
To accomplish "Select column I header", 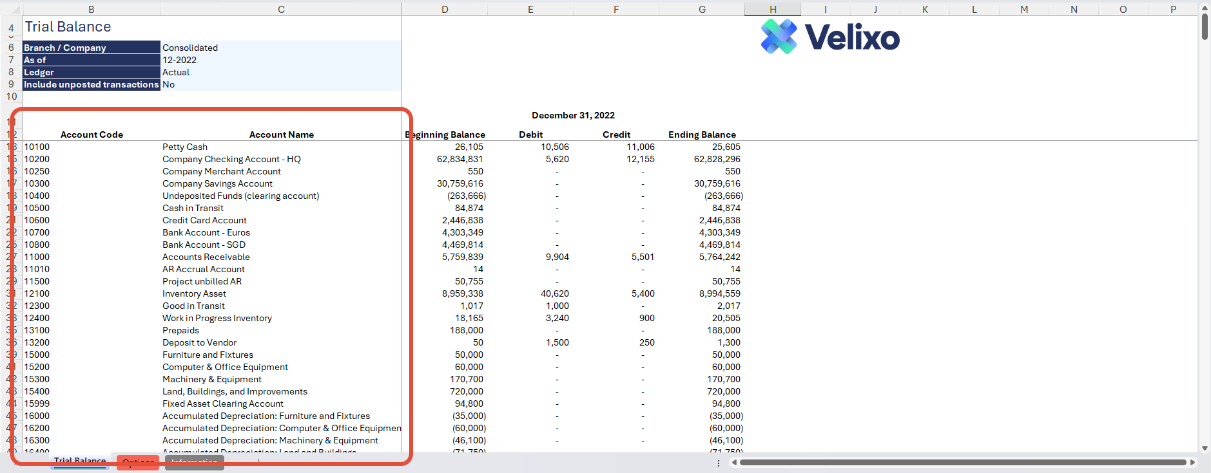I will (825, 9).
